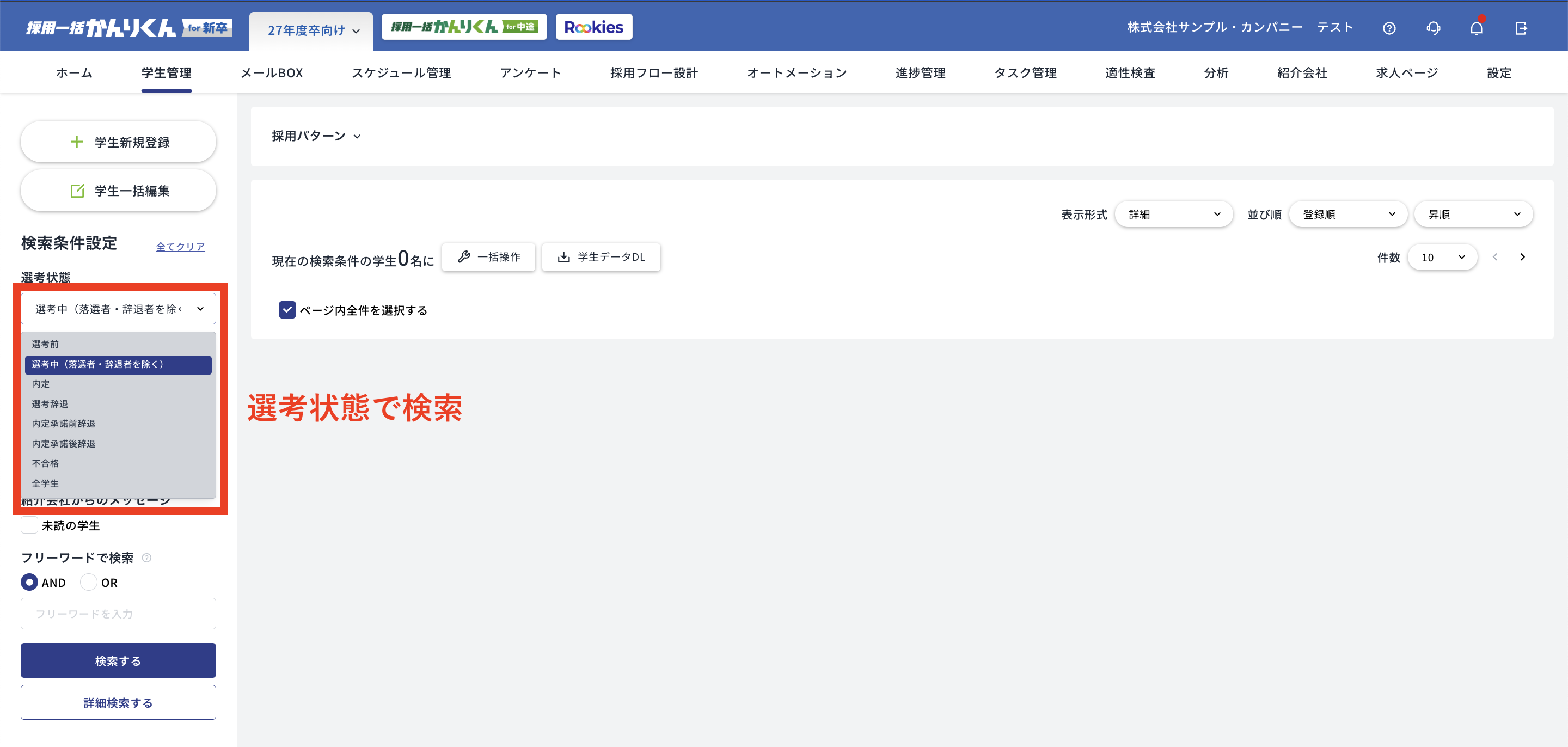
Task: Expand 採用パターン dropdown
Action: coord(316,136)
